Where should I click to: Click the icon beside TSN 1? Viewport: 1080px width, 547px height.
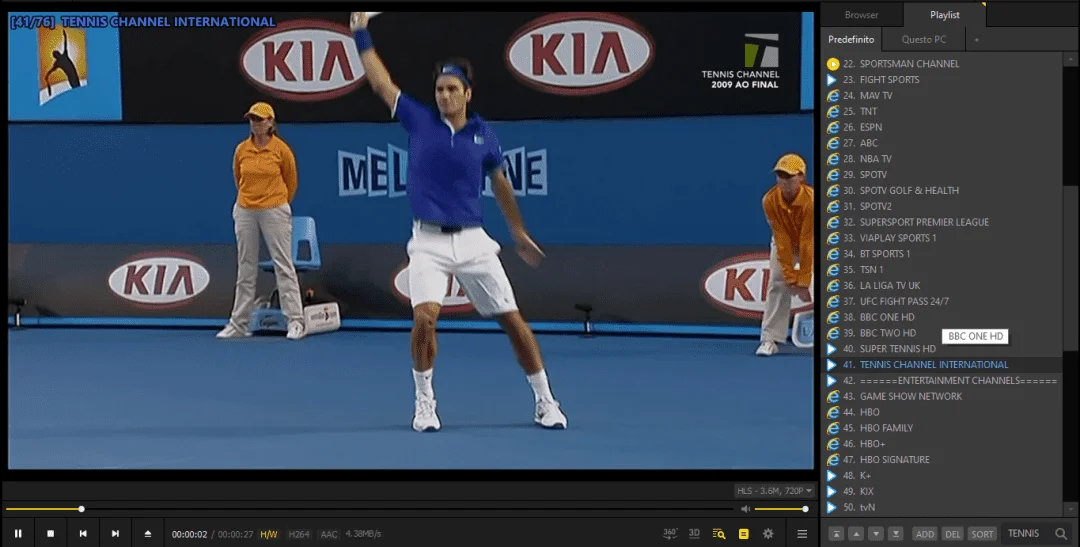pyautogui.click(x=833, y=269)
